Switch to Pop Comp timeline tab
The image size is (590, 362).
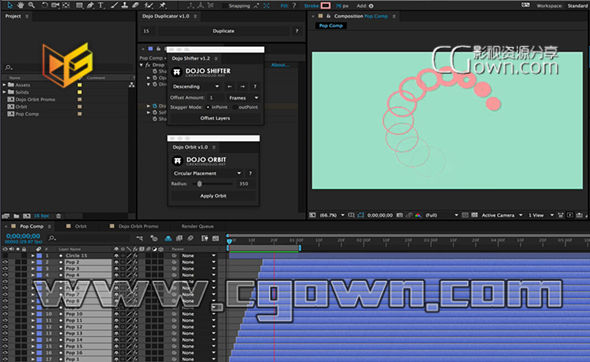pos(31,226)
